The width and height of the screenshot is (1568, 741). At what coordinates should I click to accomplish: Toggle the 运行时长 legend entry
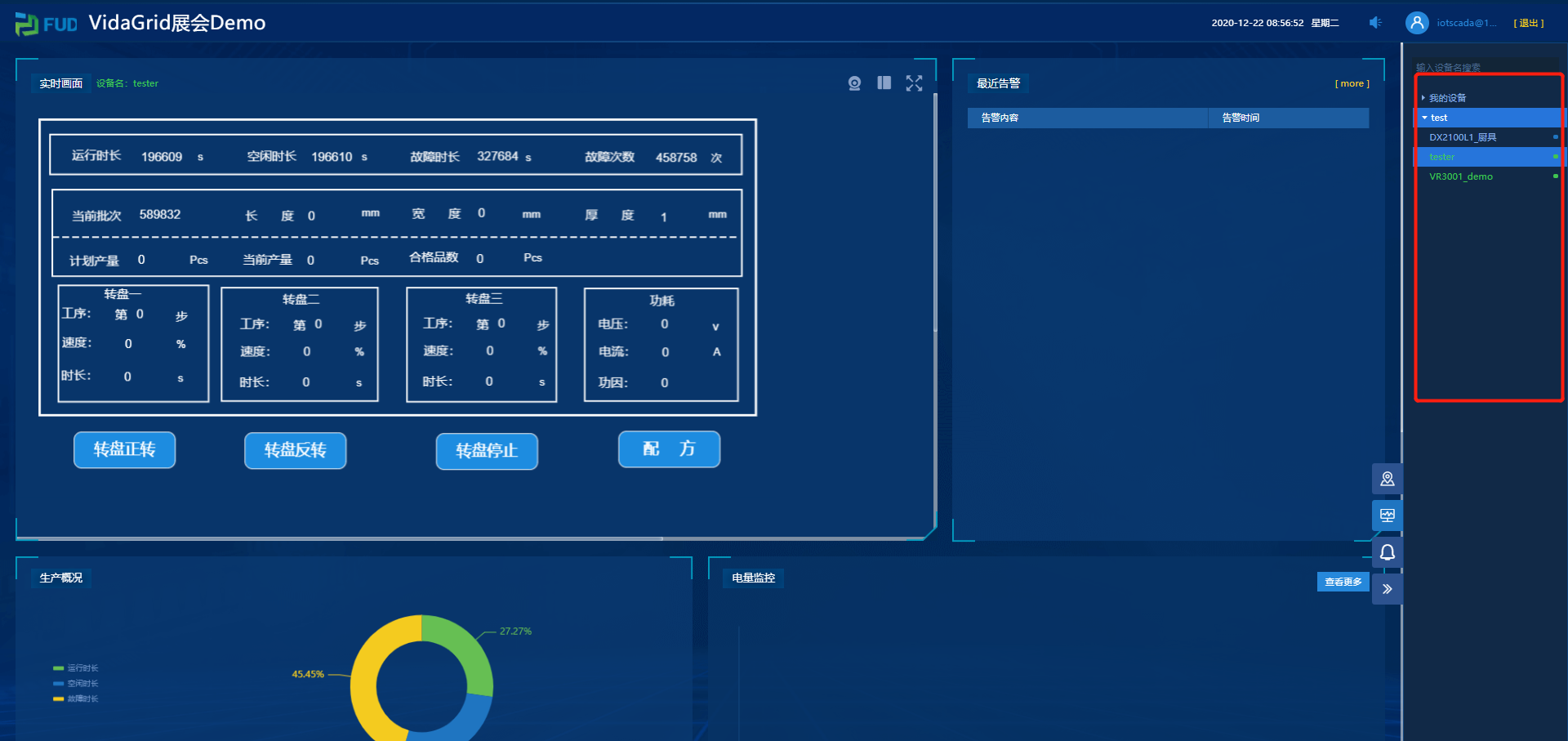click(75, 668)
